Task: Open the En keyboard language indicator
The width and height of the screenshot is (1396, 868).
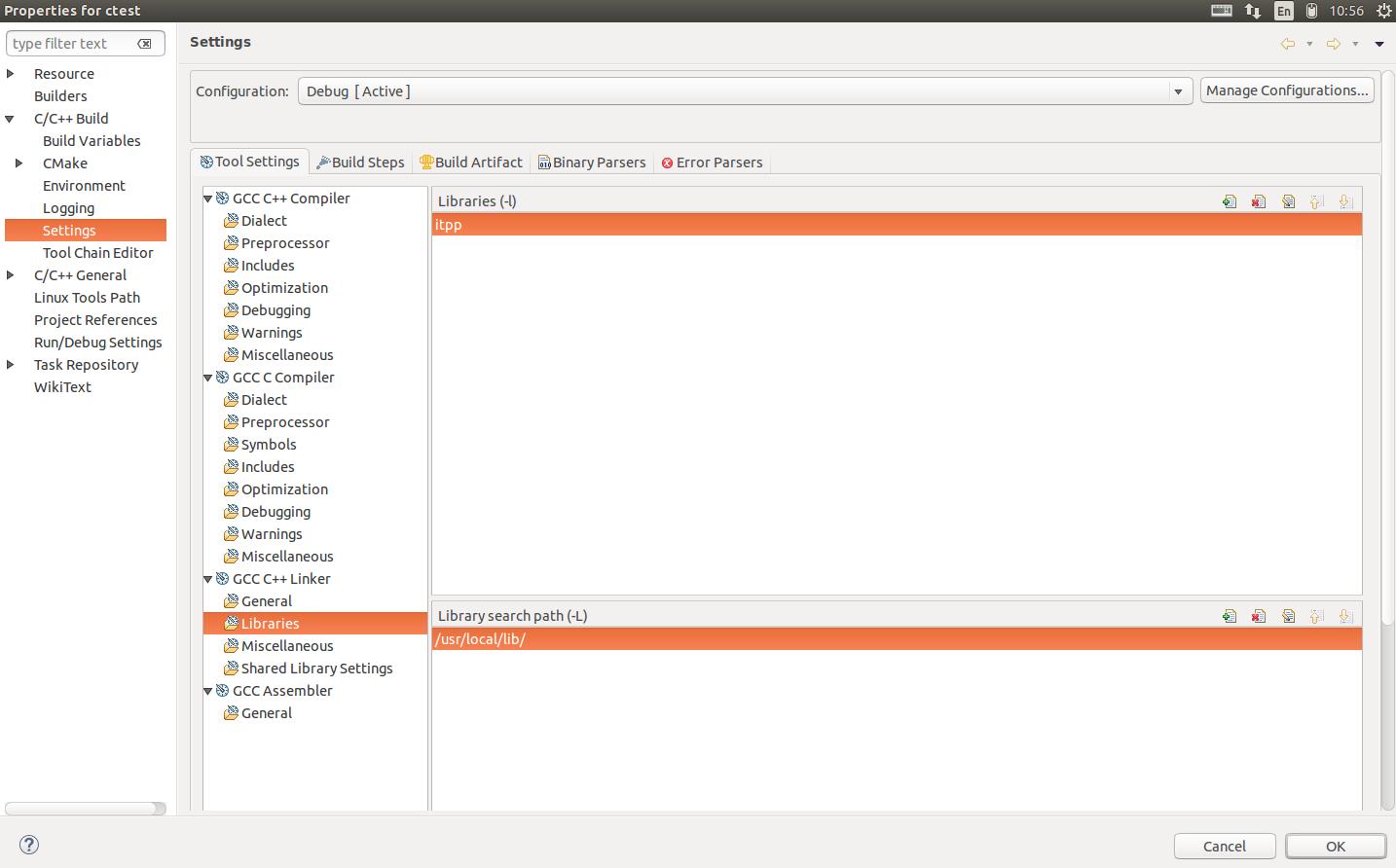Action: pos(1284,11)
